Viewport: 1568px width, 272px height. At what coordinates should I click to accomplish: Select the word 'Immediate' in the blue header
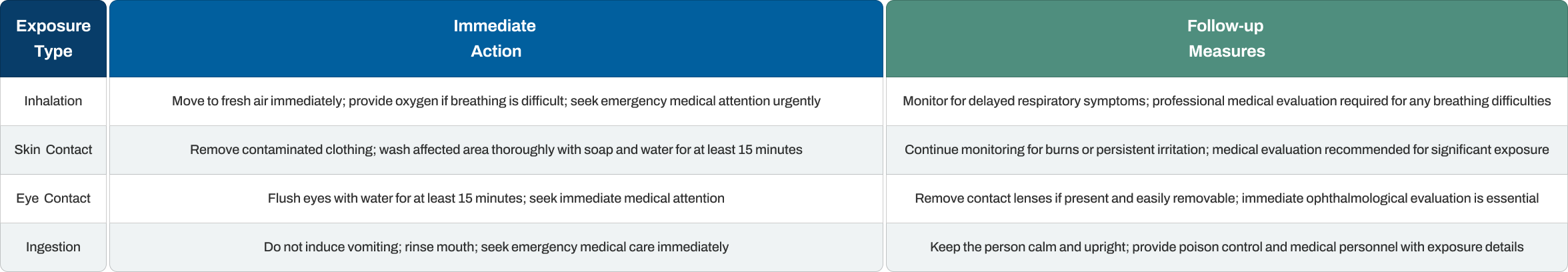coord(495,26)
